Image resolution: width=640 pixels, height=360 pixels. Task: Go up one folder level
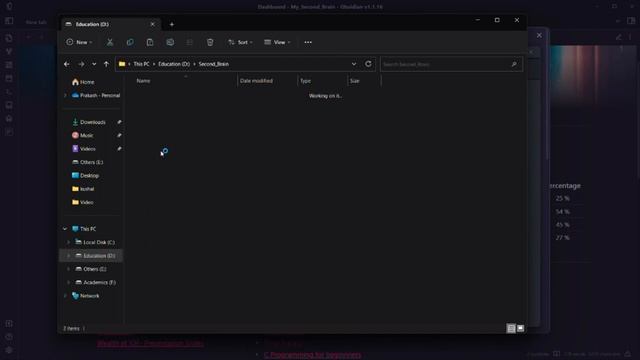pyautogui.click(x=106, y=64)
